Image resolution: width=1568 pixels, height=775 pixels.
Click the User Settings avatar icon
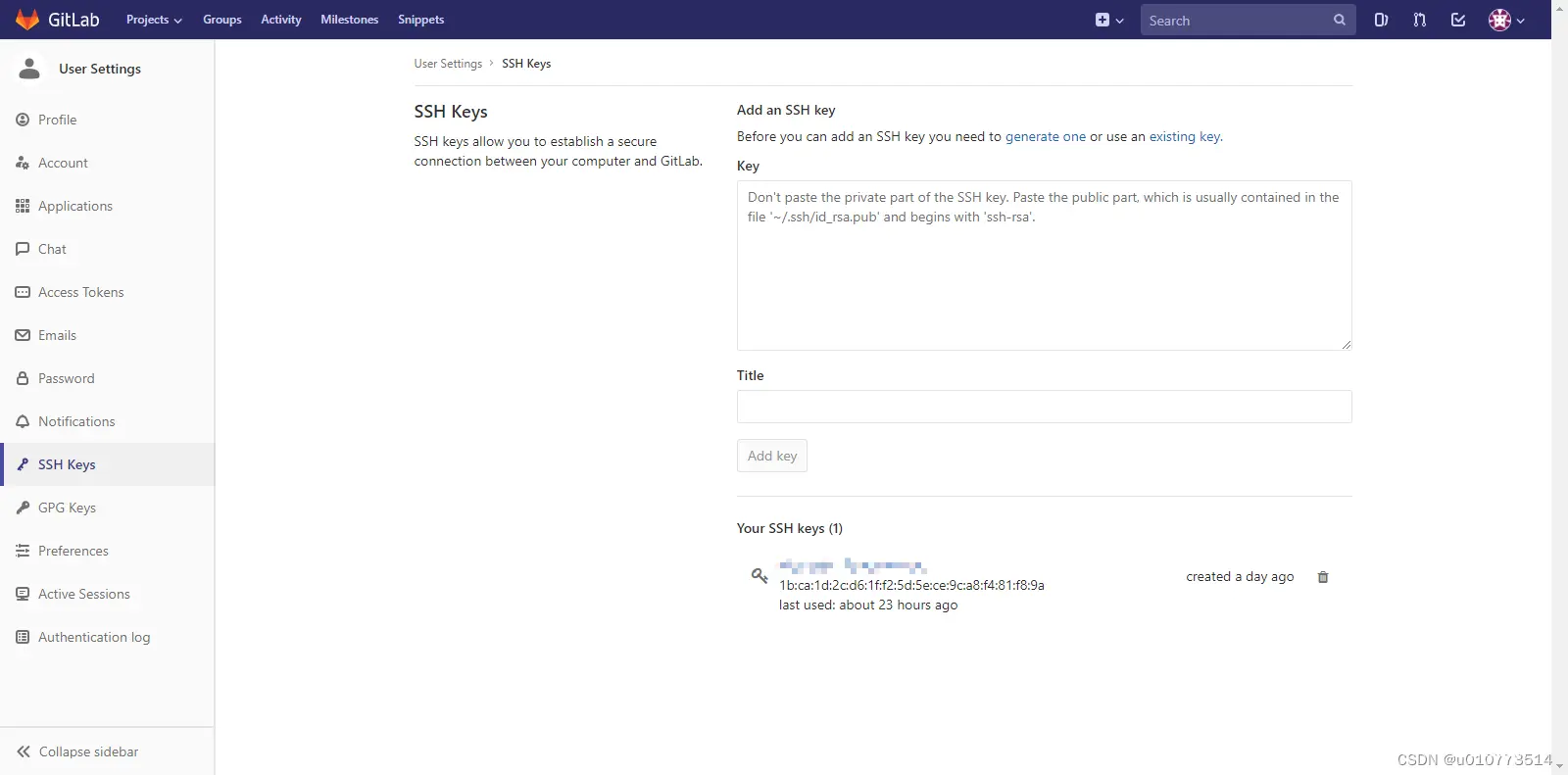[30, 69]
